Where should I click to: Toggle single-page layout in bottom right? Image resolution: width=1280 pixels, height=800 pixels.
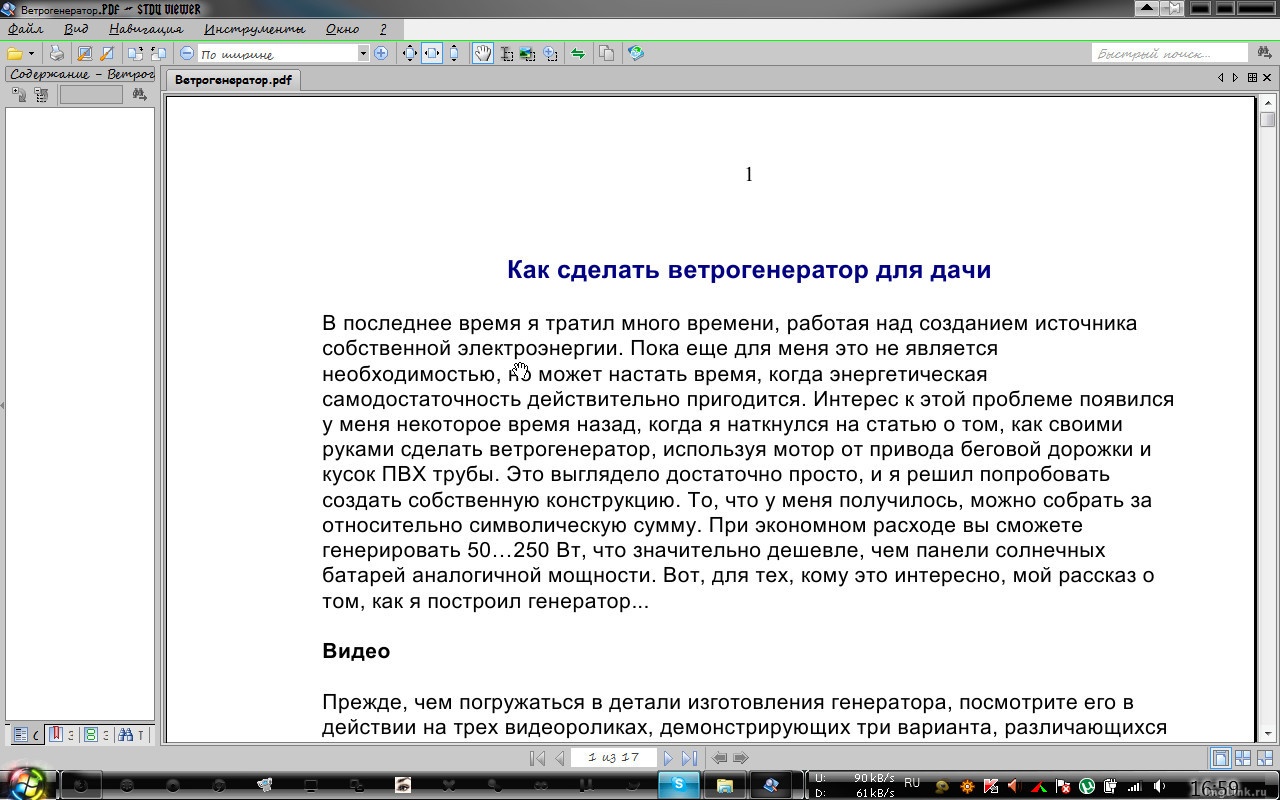coord(1221,759)
